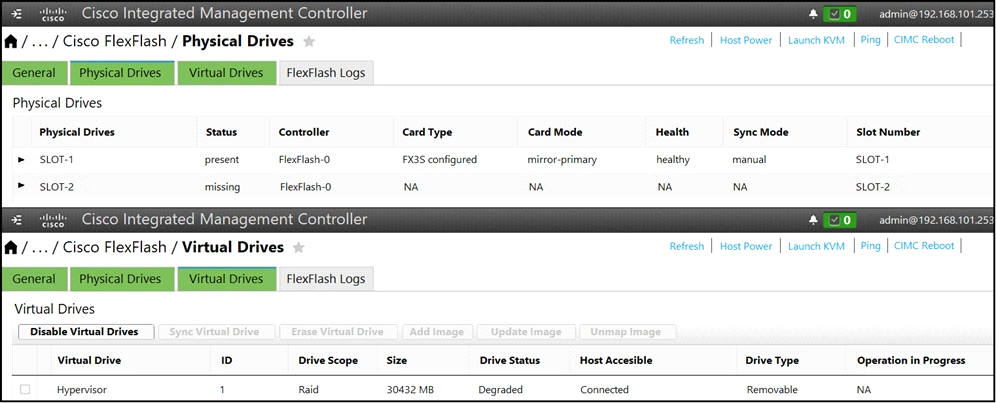Open Host Power on the Virtual Drives page
This screenshot has height=403, width=996.
[x=746, y=246]
